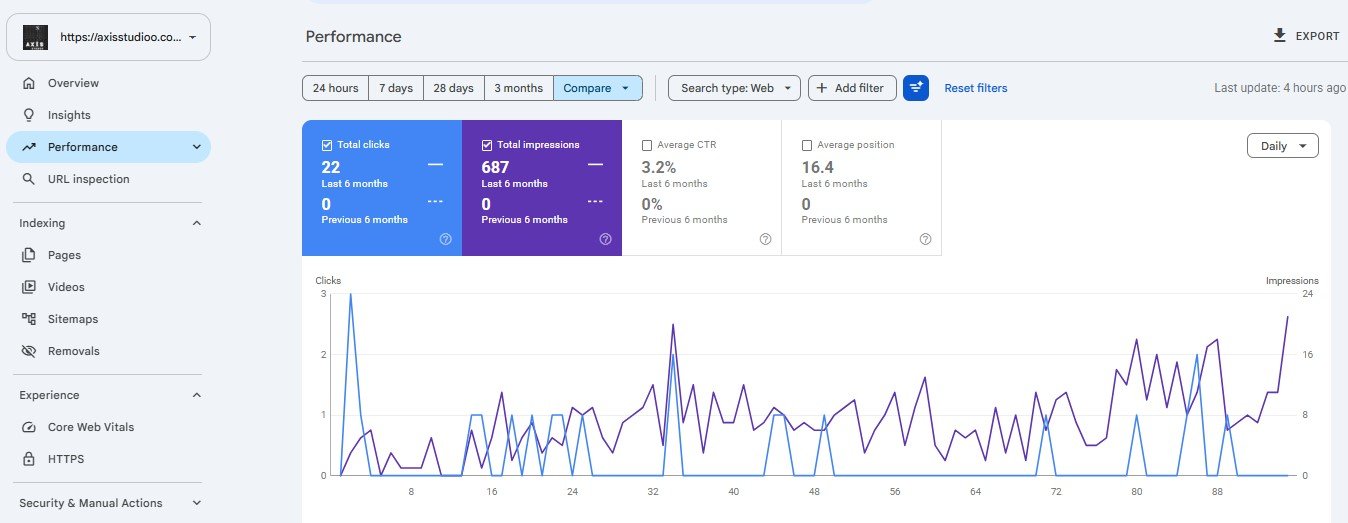Open the Removals report
Image resolution: width=1348 pixels, height=523 pixels.
[108, 351]
